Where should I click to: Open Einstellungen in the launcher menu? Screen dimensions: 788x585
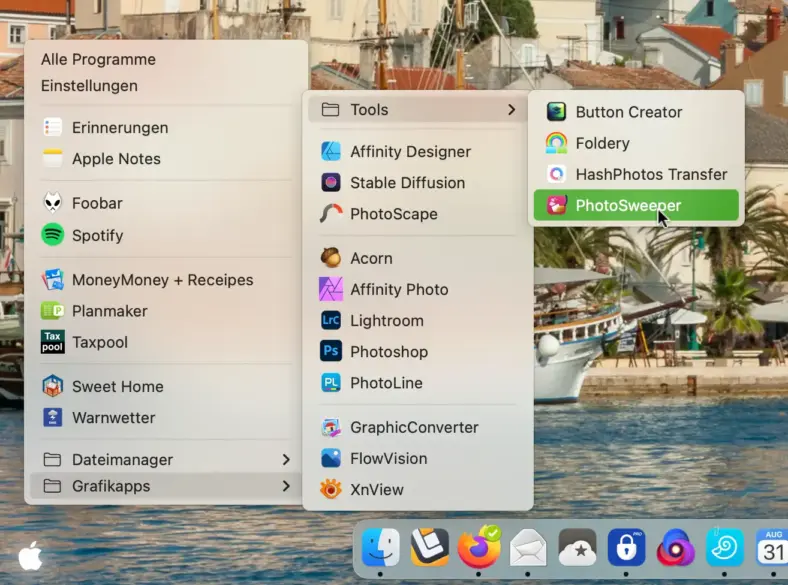89,85
